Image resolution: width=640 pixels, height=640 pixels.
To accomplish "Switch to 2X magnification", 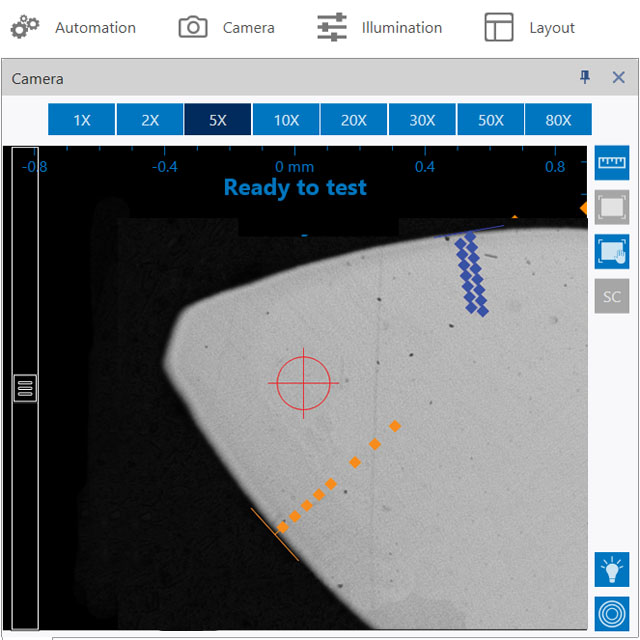I will coord(150,120).
